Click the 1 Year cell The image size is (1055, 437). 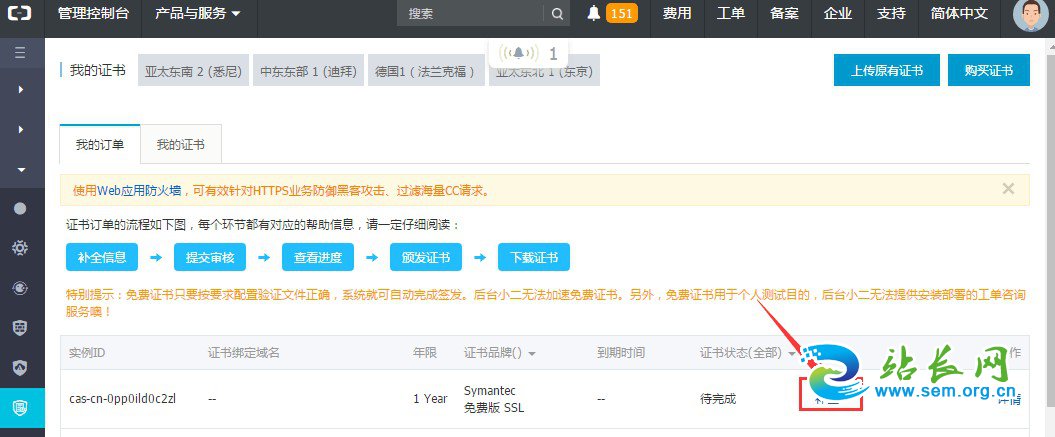click(x=430, y=399)
